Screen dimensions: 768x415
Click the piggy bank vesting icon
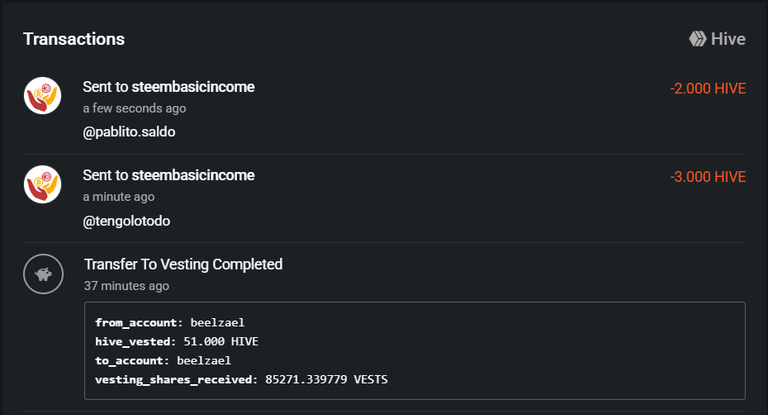coord(43,274)
